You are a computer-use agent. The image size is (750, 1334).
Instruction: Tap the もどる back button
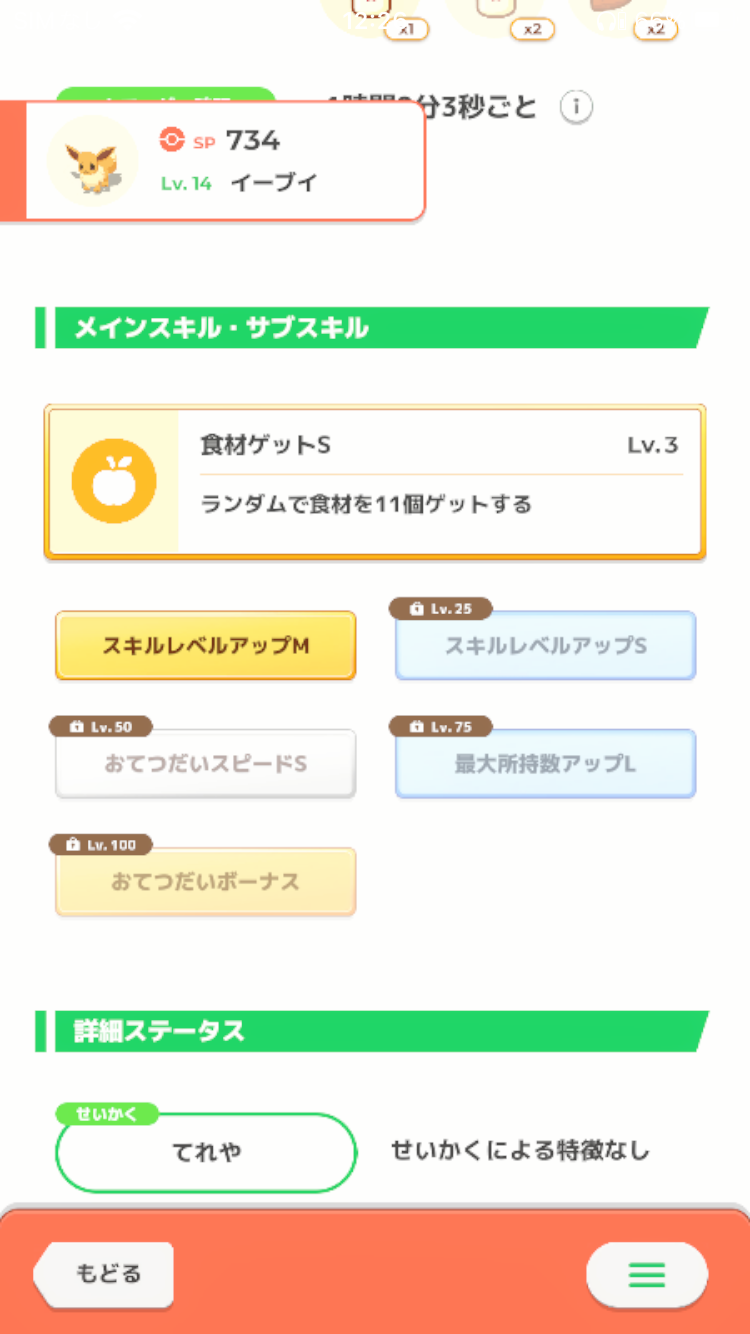[104, 1274]
